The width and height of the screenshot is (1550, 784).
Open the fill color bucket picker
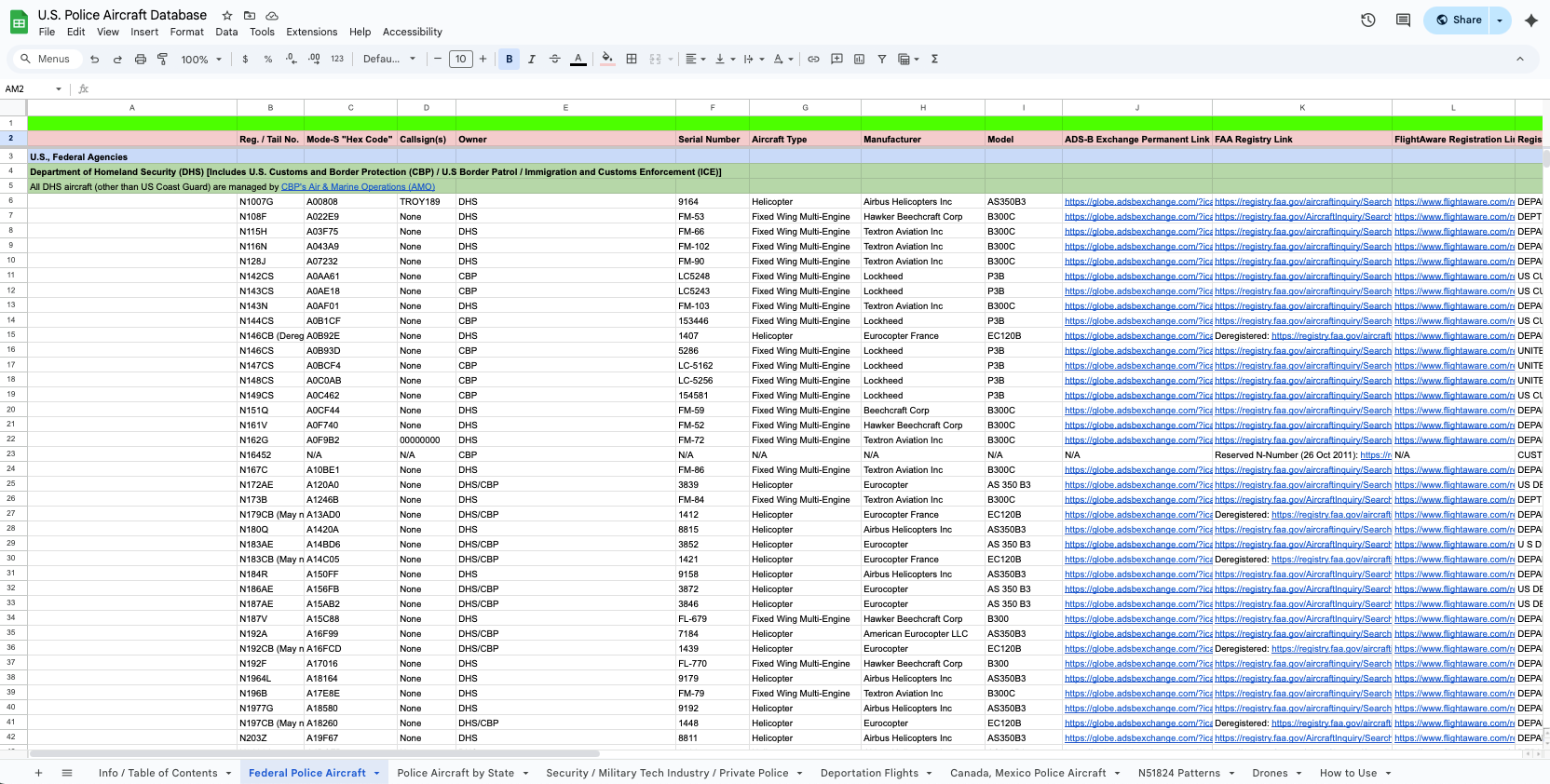click(607, 59)
